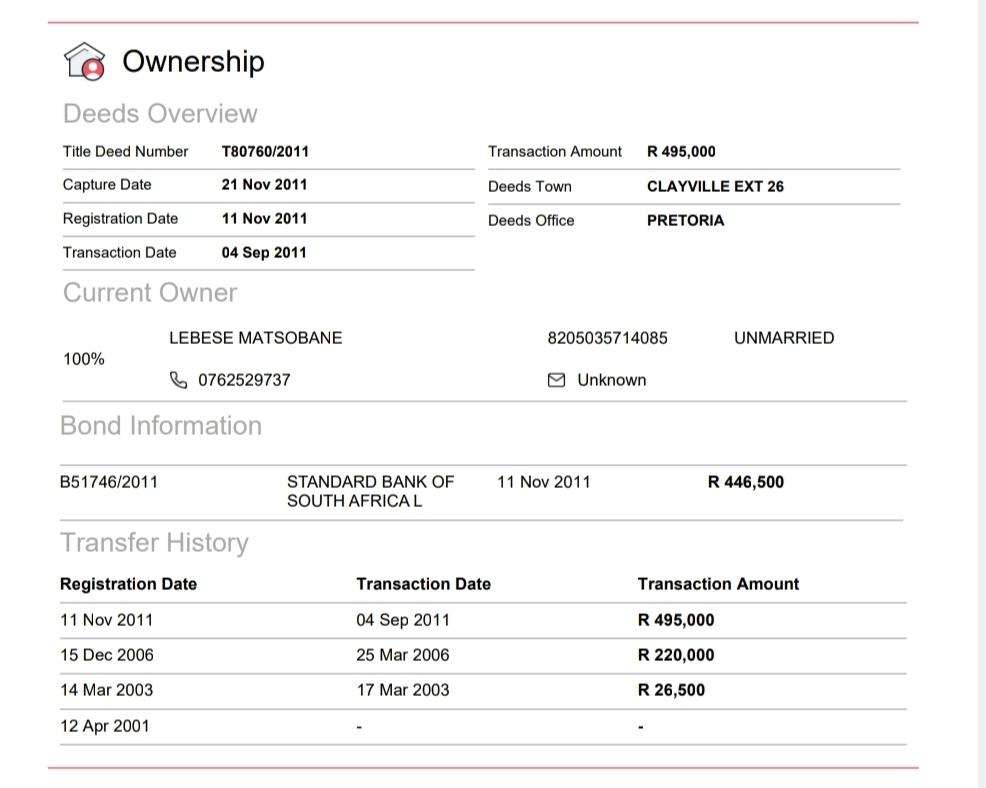Select Transfer History row 11 Nov 2011
Viewport: 986px width, 788px height.
point(483,620)
